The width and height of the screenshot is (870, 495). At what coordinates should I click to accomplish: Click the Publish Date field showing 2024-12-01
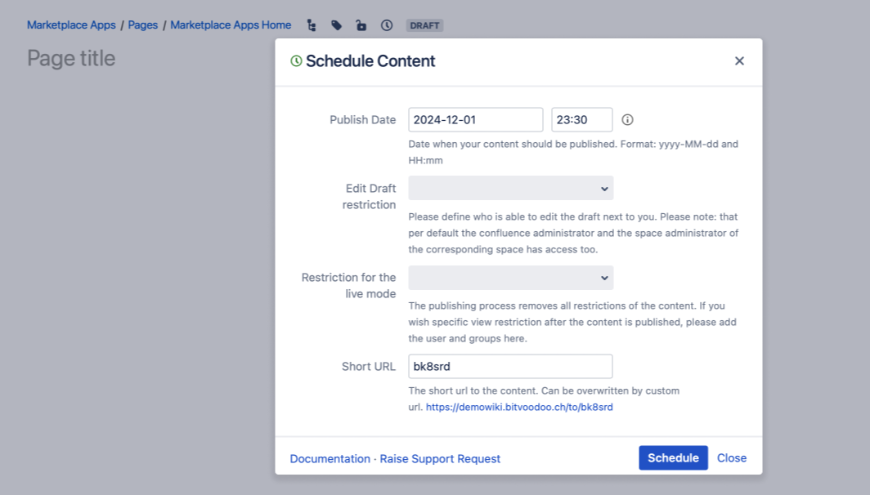pos(475,120)
